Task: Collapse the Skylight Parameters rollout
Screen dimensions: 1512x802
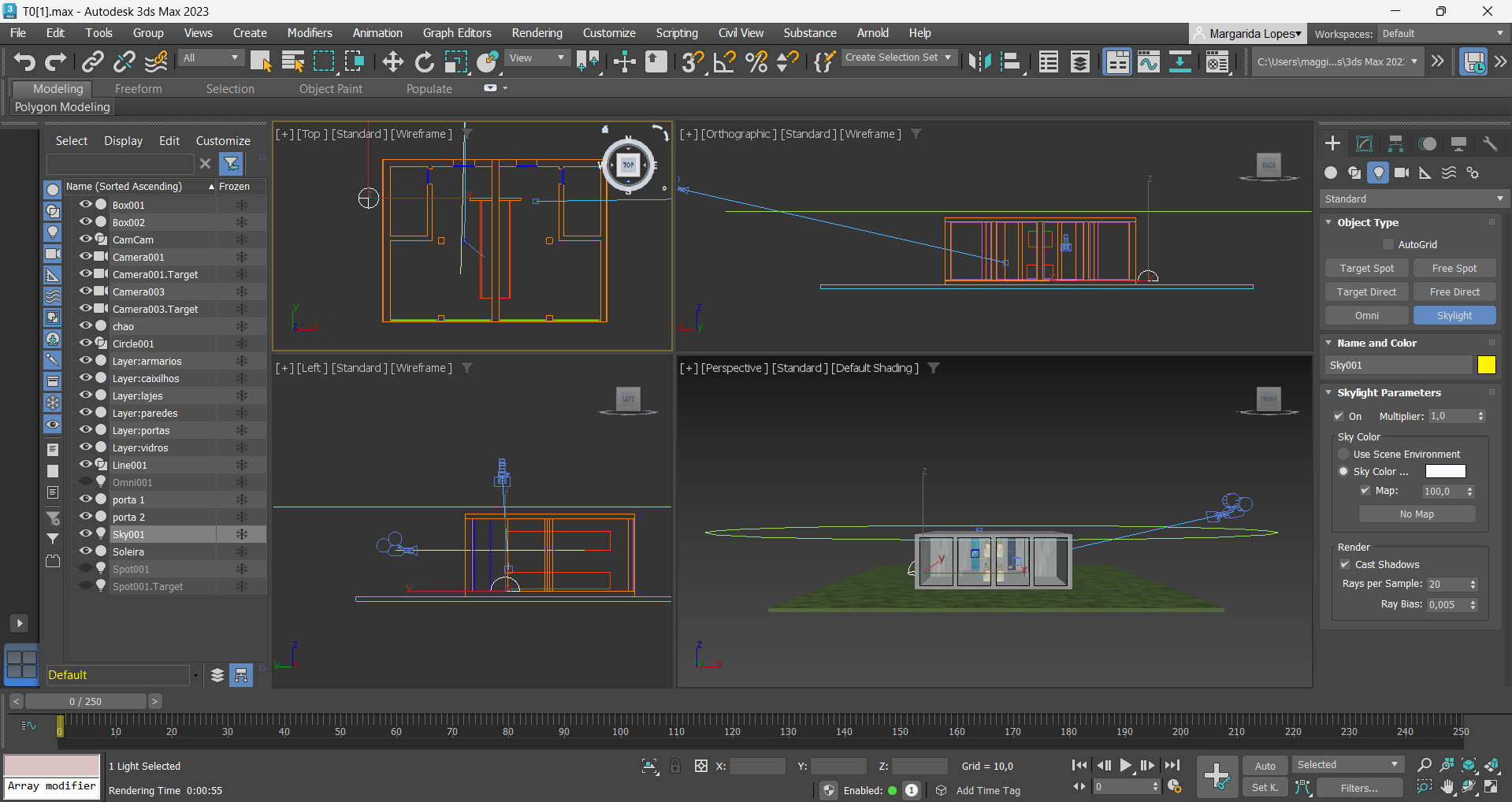Action: tap(1388, 392)
